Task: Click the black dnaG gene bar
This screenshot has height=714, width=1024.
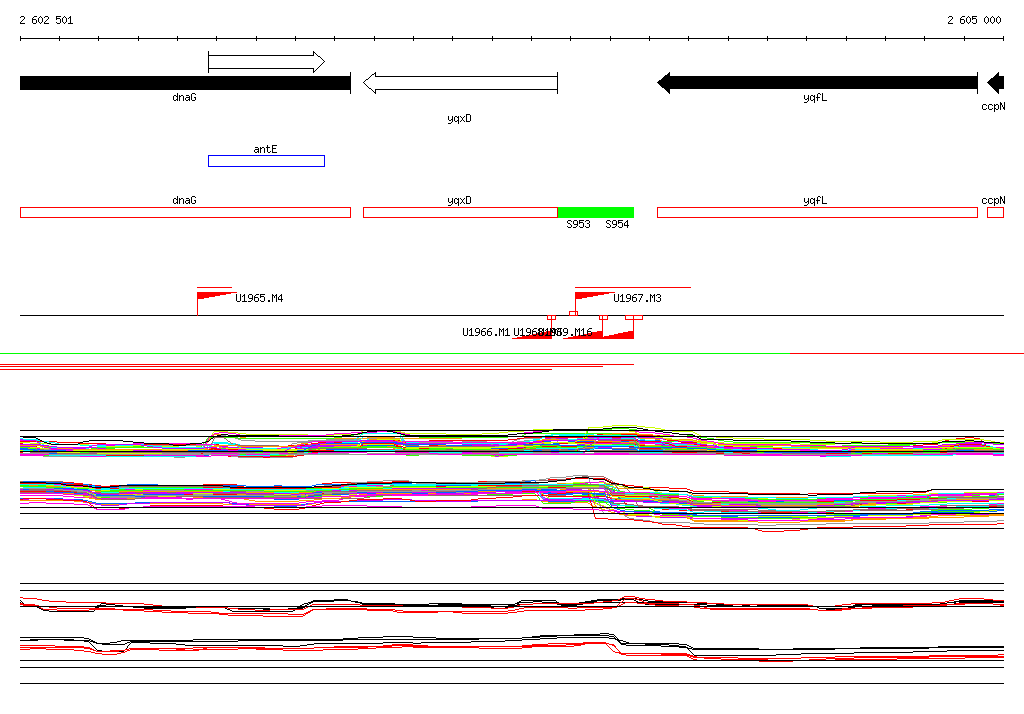Action: tap(185, 83)
